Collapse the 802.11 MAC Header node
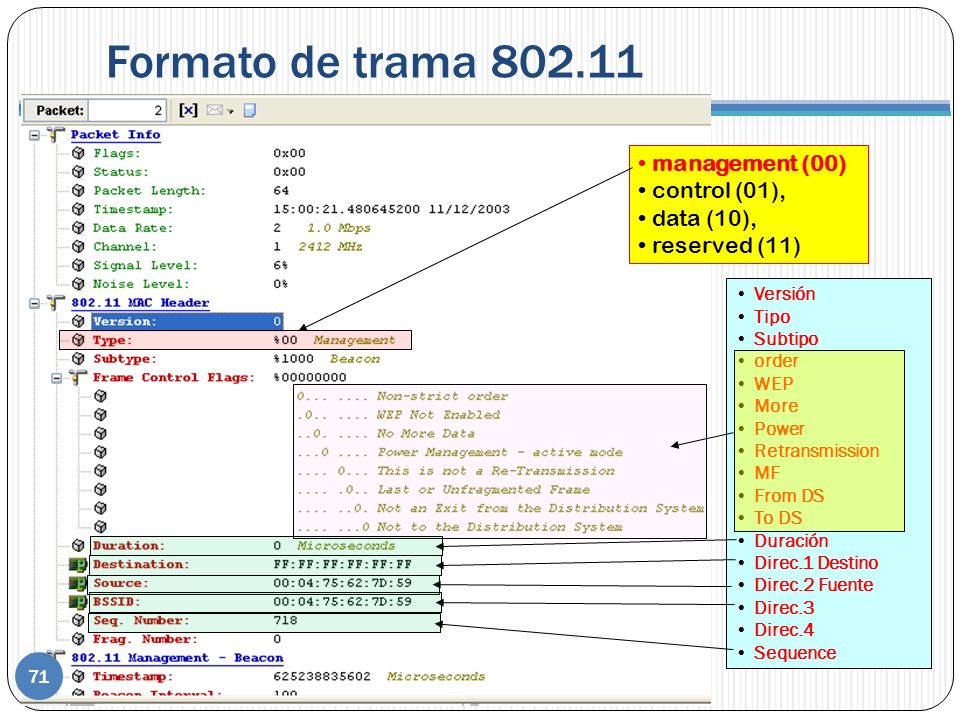This screenshot has width=960, height=720. [35, 303]
